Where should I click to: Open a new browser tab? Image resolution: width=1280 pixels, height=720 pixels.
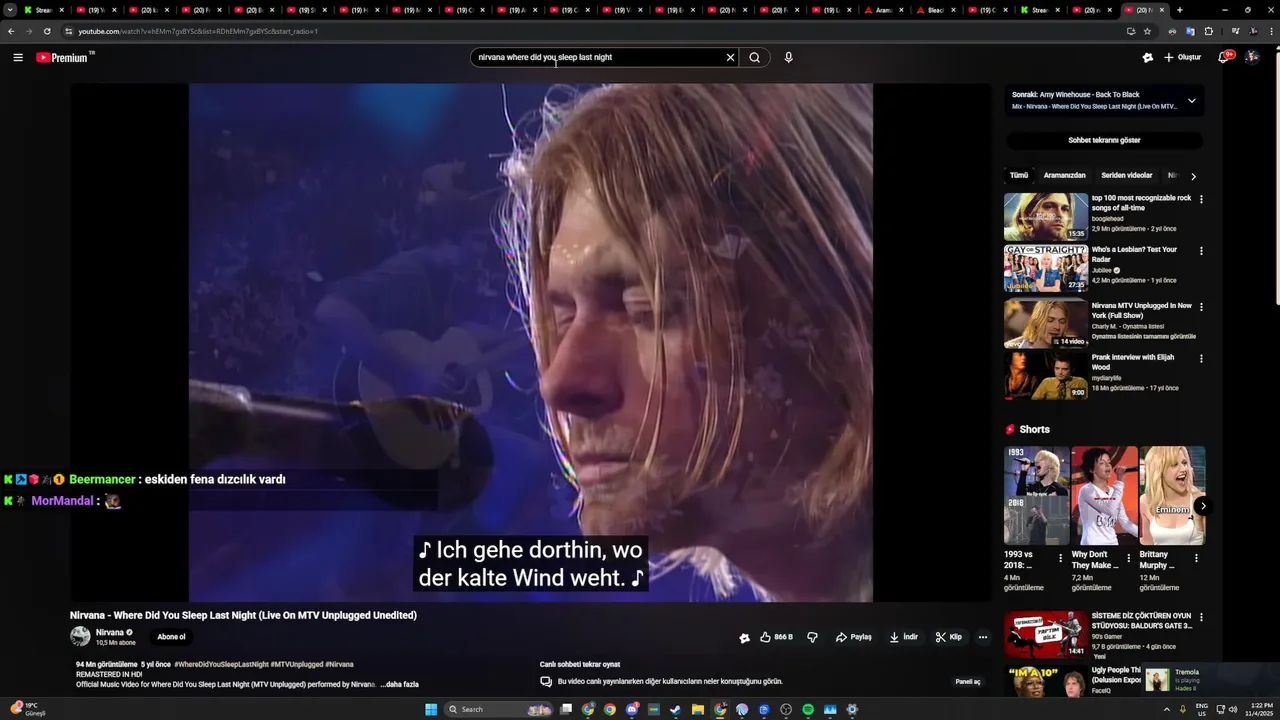(x=1180, y=10)
